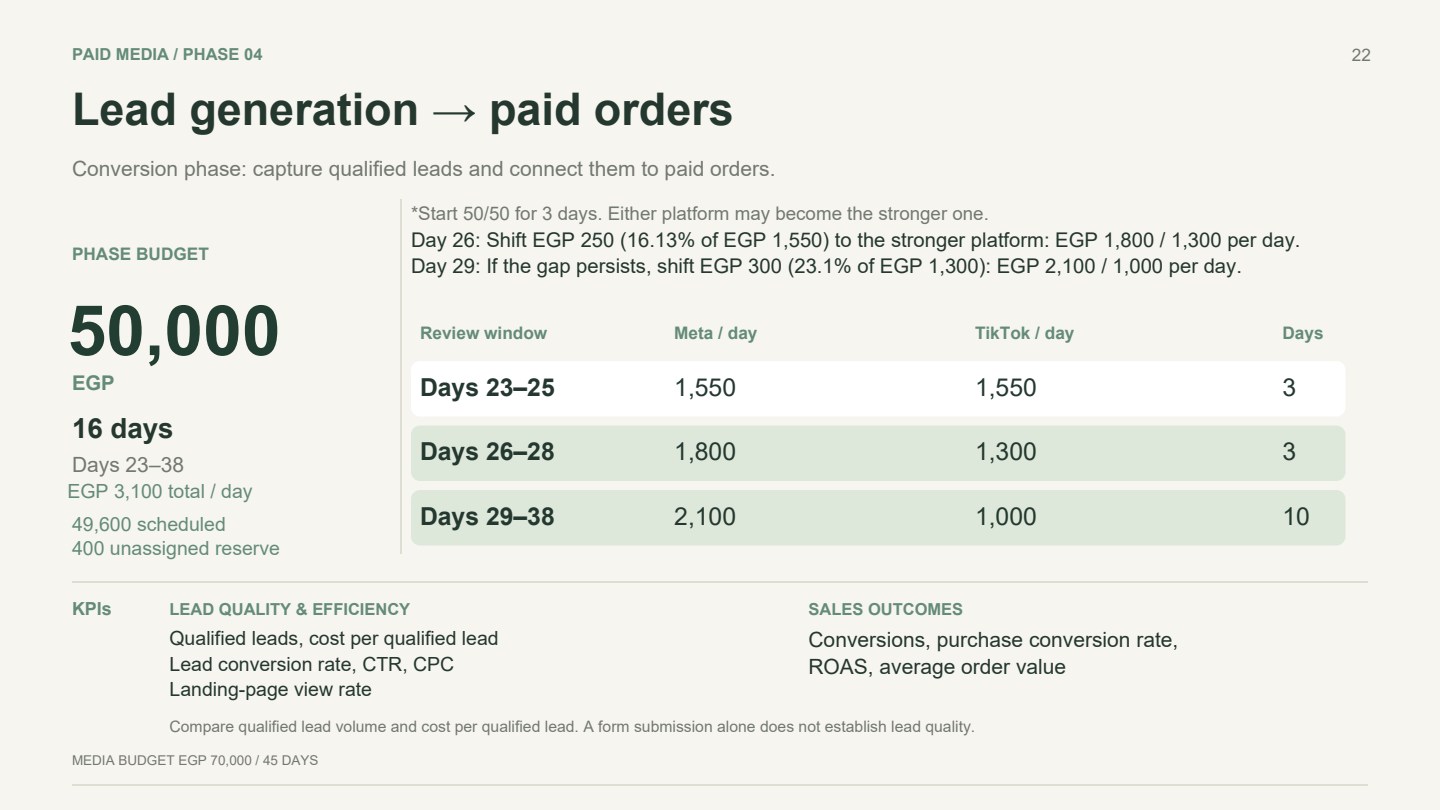Click the 'TikTok / day' column header
Screen dimensions: 1440x810
(1024, 333)
